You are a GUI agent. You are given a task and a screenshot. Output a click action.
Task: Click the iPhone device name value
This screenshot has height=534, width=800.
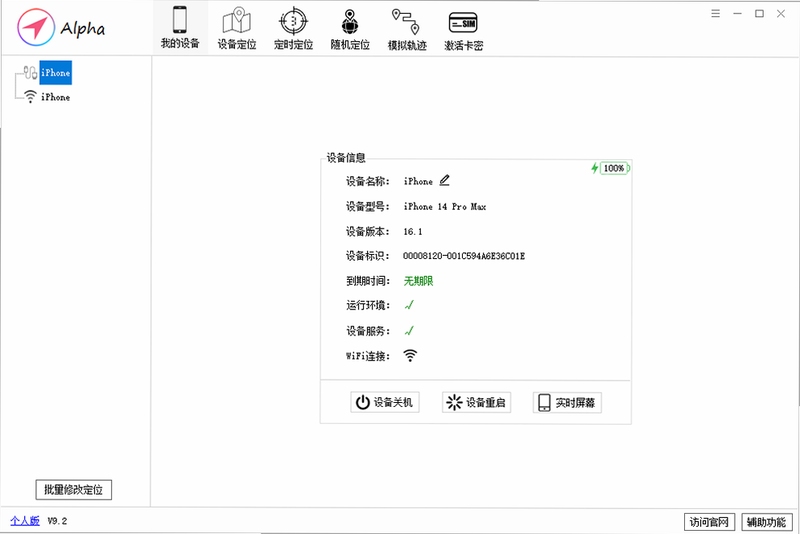(418, 181)
